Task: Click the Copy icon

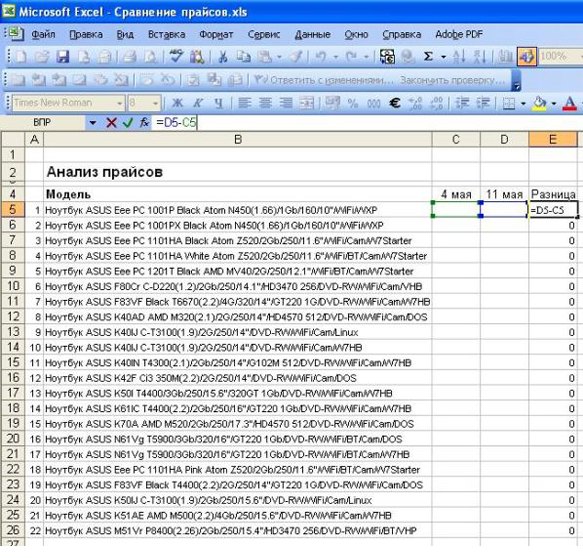Action: click(x=244, y=57)
